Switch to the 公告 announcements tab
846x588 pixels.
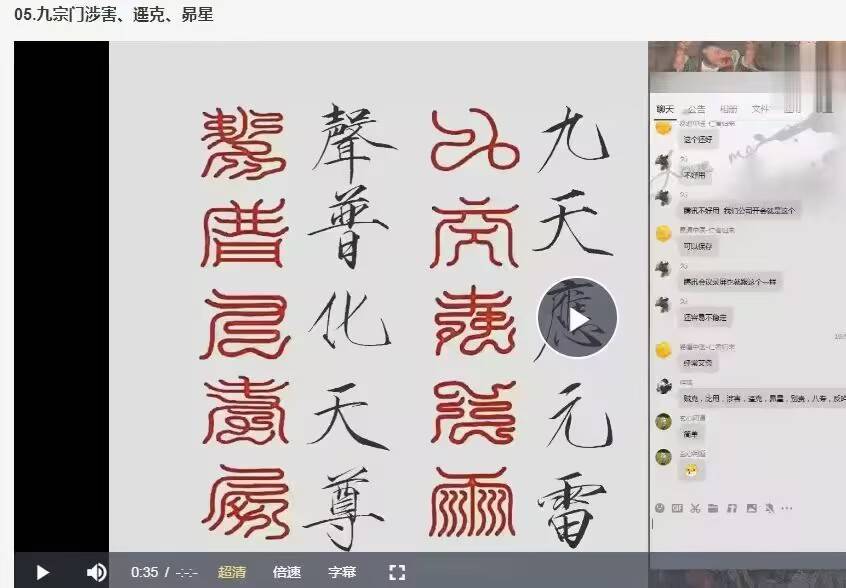[696, 109]
